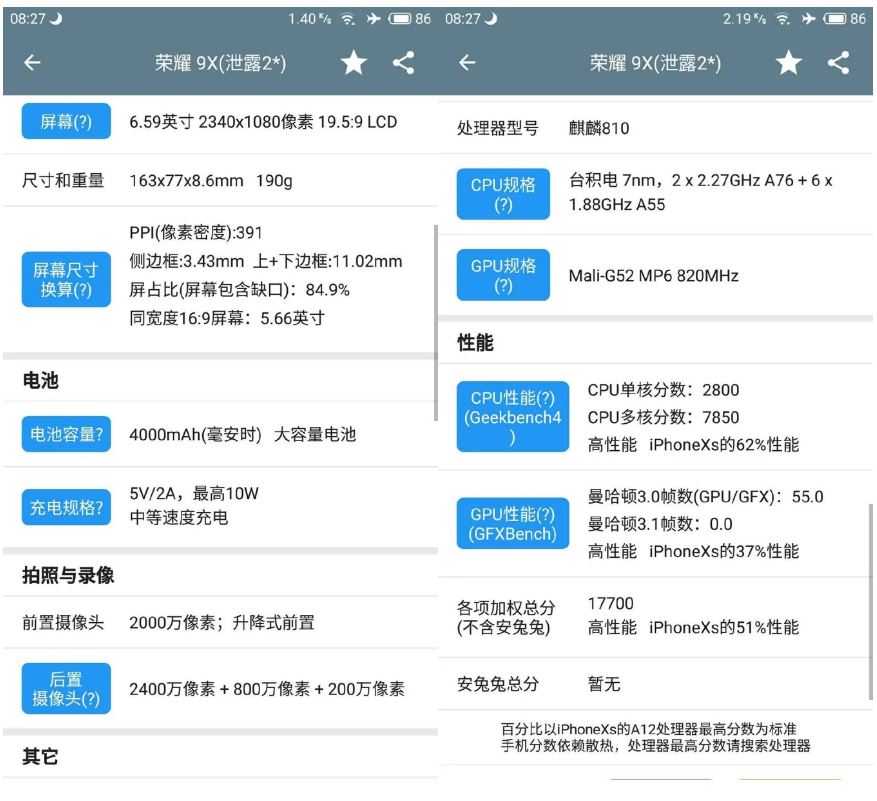Tap the 屏幕尺寸换算(?) button
Screen dimensions: 877x801
(66, 280)
